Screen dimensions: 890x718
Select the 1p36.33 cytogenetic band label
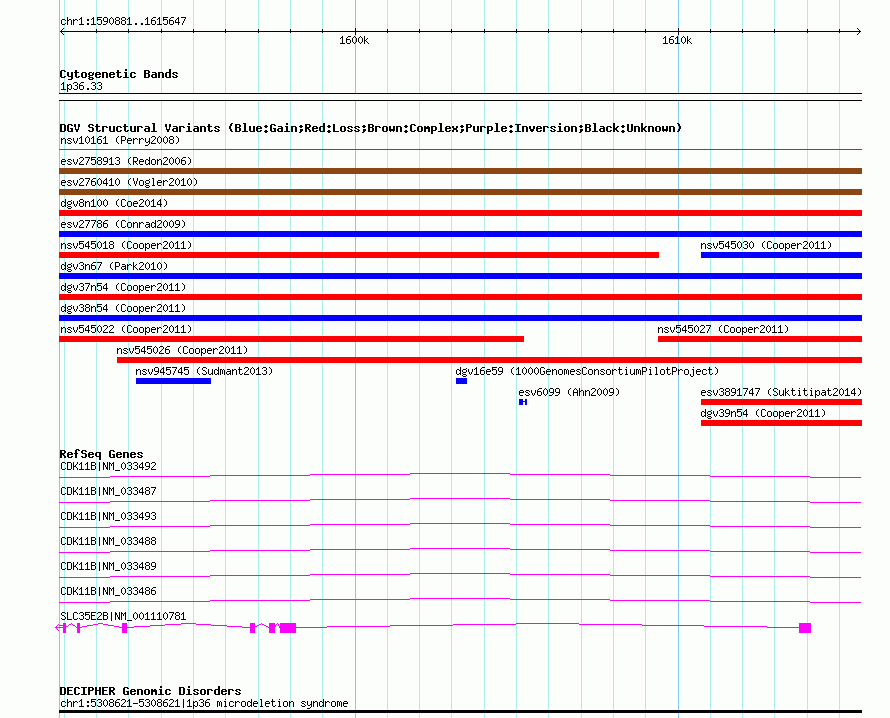80,86
